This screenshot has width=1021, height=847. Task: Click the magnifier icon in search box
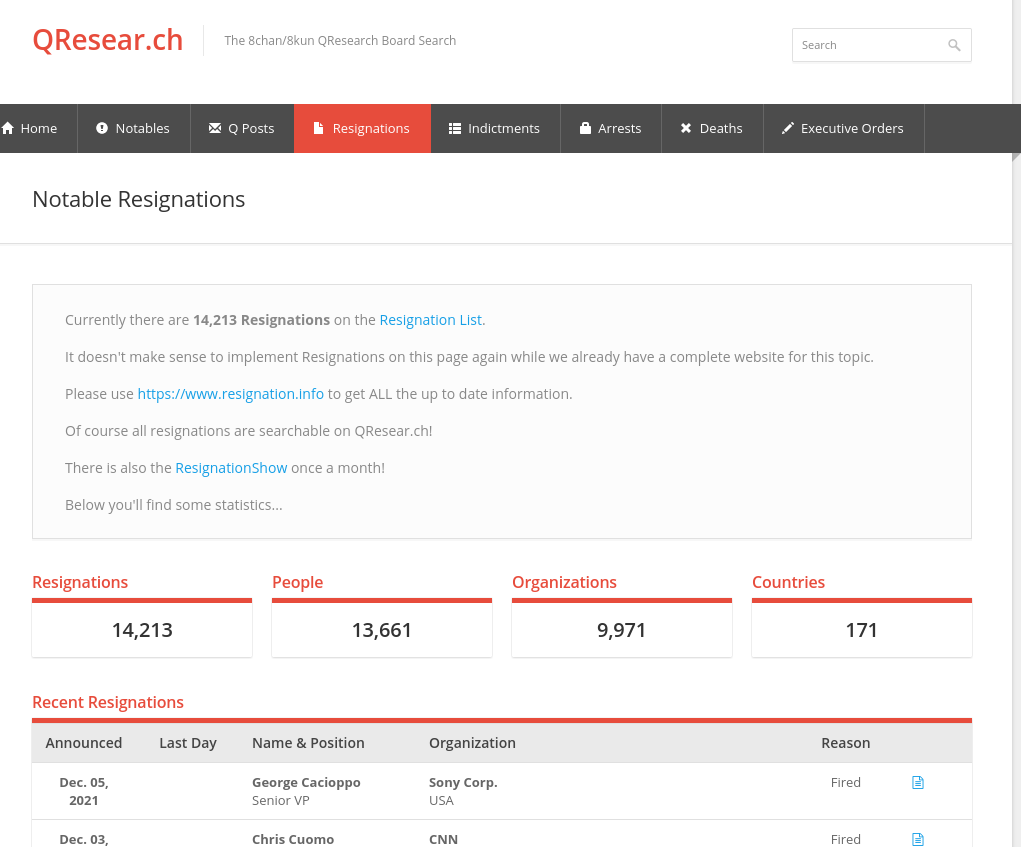click(954, 45)
